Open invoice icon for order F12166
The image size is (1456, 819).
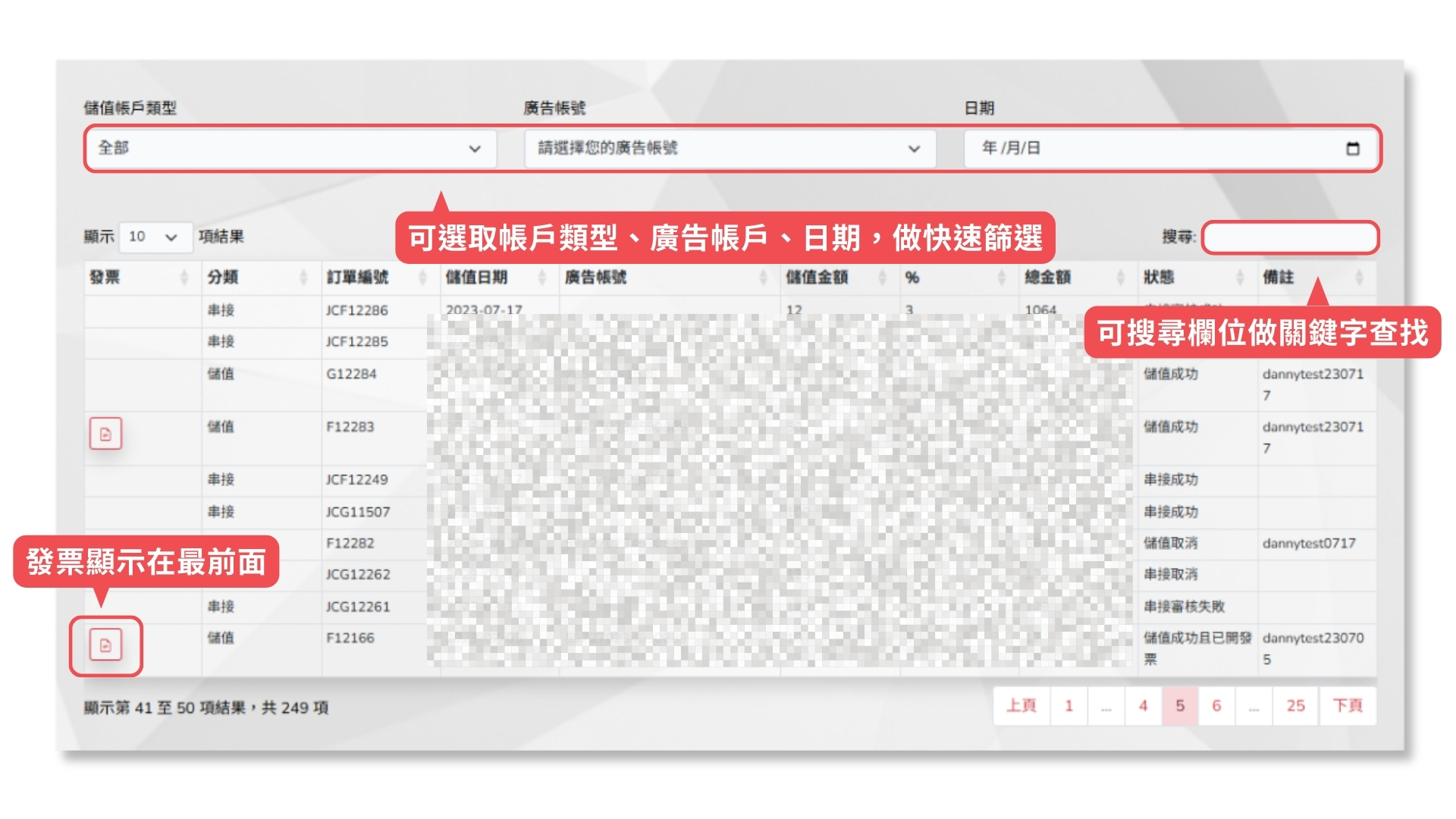point(105,645)
